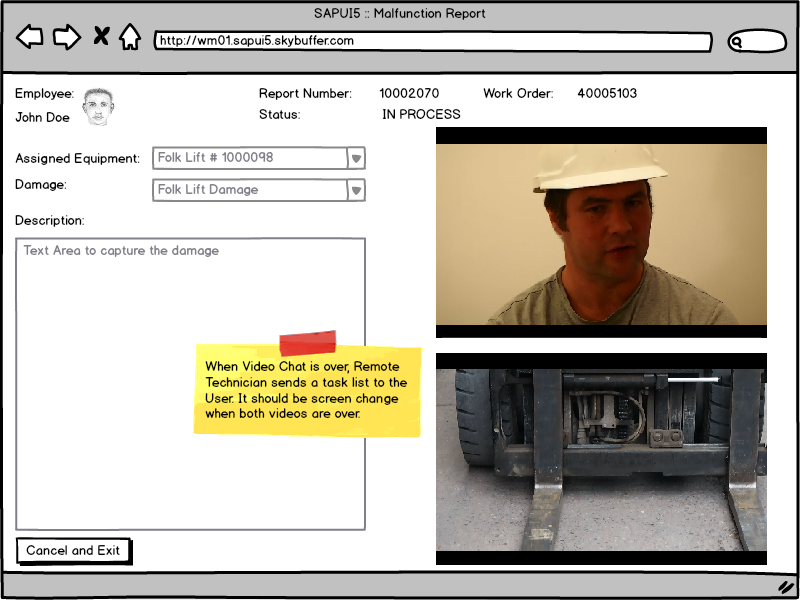Stop page loading with the X icon
This screenshot has height=600, width=800.
[x=101, y=37]
